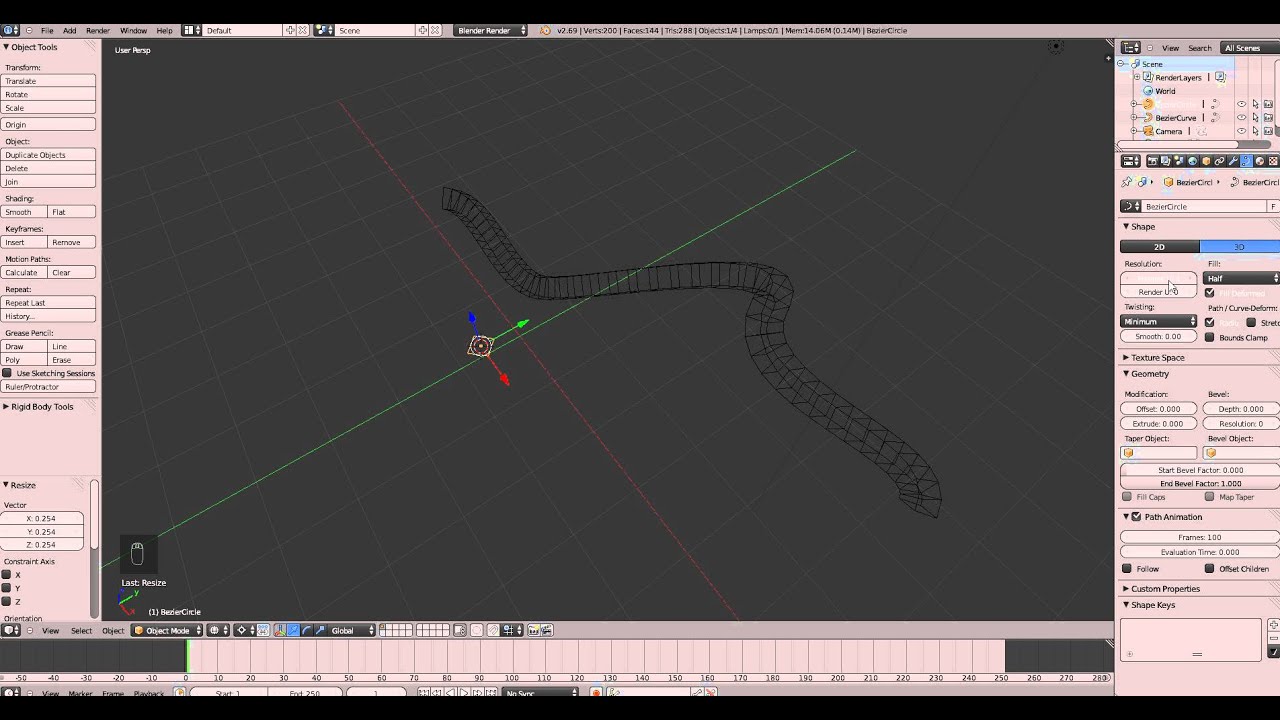Viewport: 1280px width, 720px height.
Task: Click the play animation button in timeline
Action: click(x=464, y=692)
